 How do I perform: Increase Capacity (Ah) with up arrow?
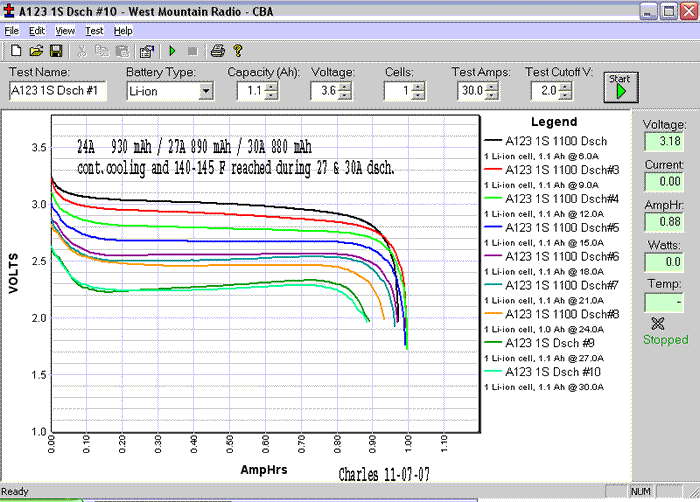tap(270, 87)
